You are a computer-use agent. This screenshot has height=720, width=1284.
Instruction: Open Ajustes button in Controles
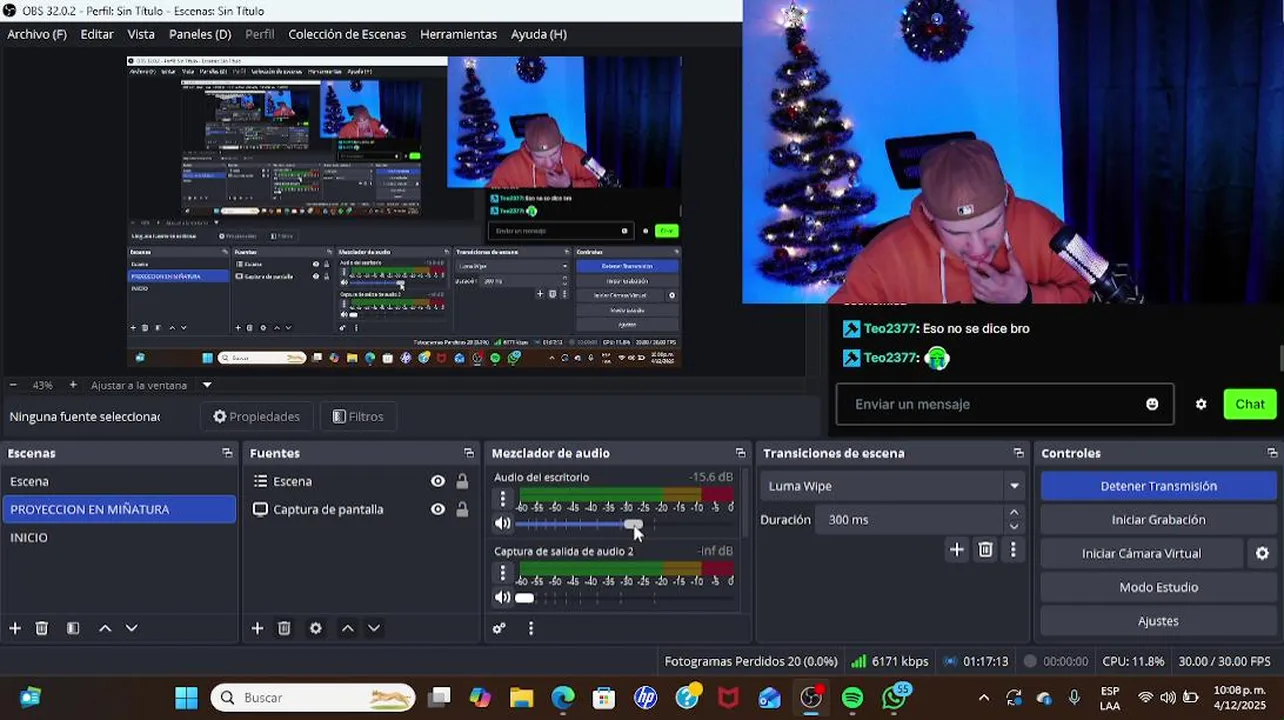tap(1158, 621)
